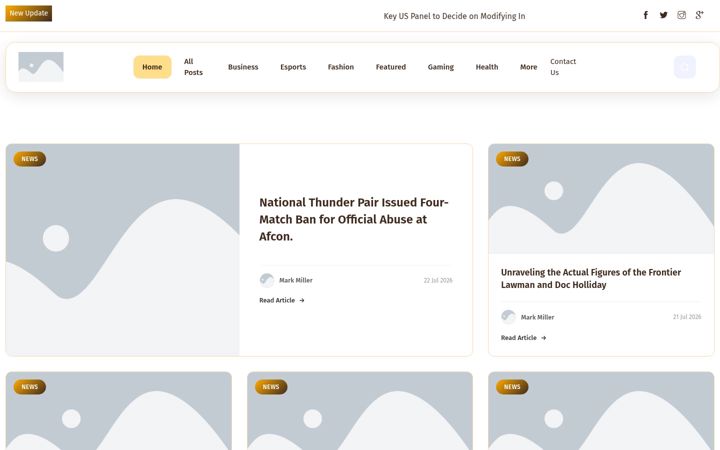This screenshot has width=720, height=450.
Task: Click the bottom-right card thumbnail
Action: (x=601, y=411)
